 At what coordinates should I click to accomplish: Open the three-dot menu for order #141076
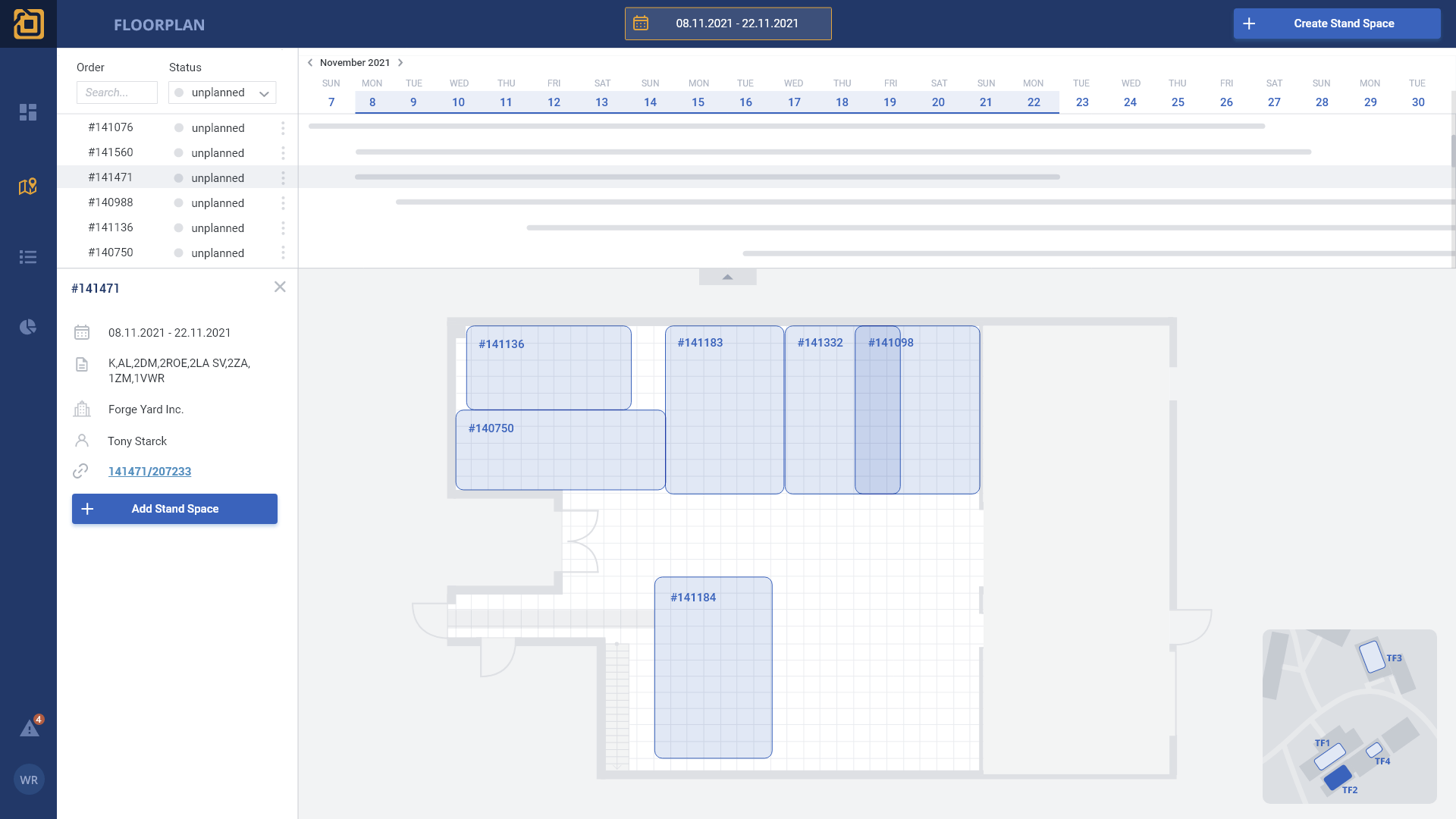[283, 128]
